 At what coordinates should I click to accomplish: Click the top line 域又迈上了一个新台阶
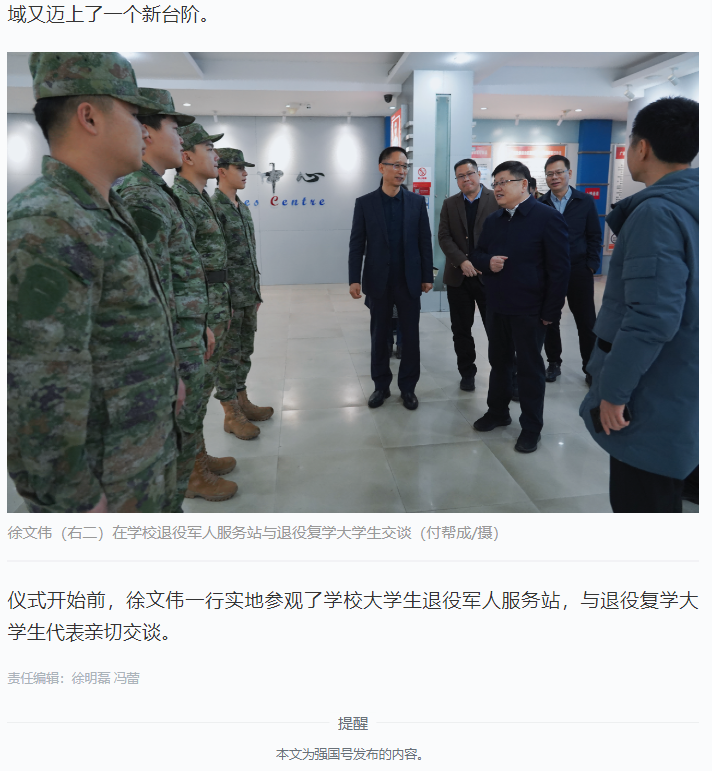coord(109,14)
